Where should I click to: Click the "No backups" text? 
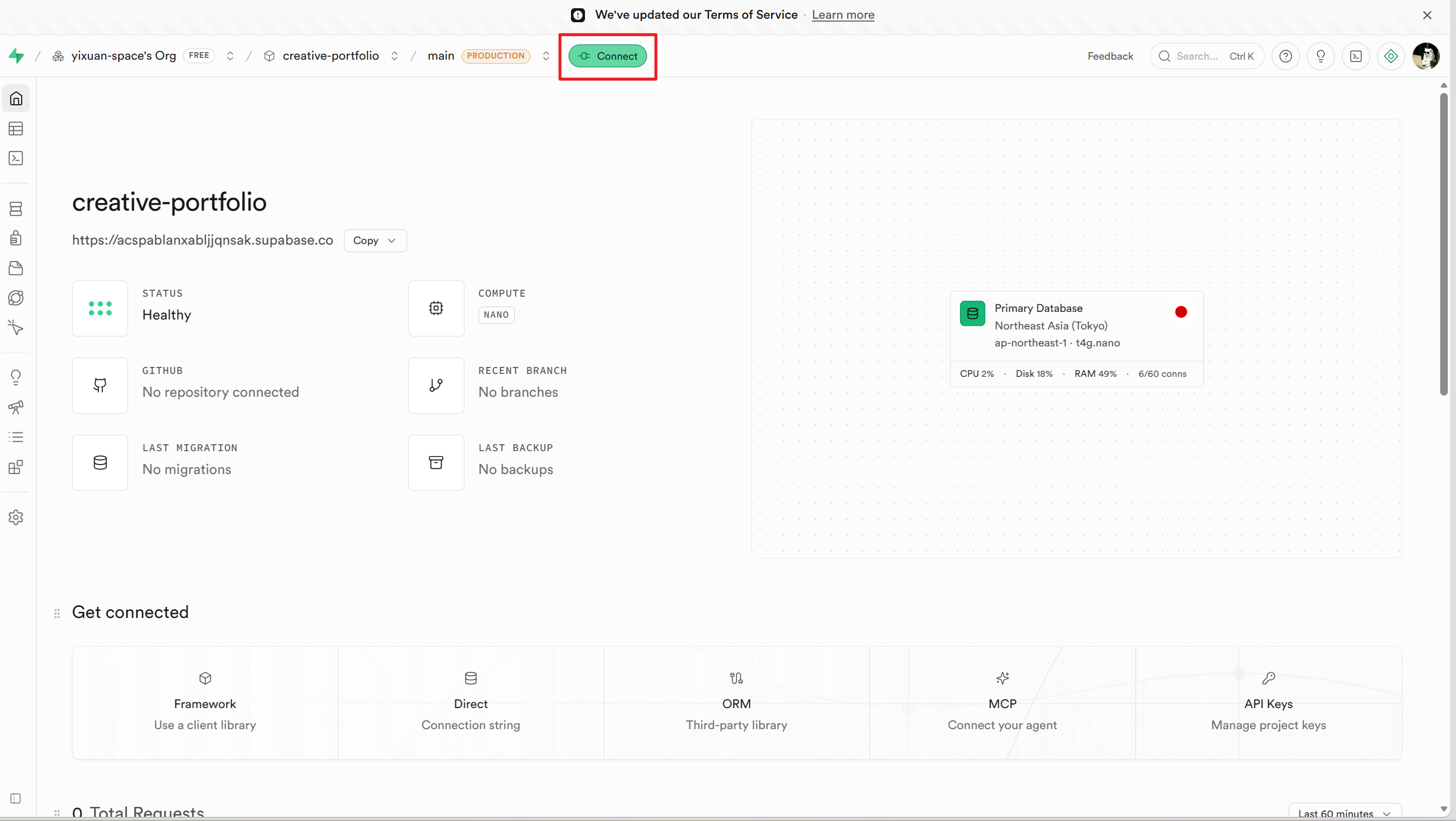click(x=515, y=469)
